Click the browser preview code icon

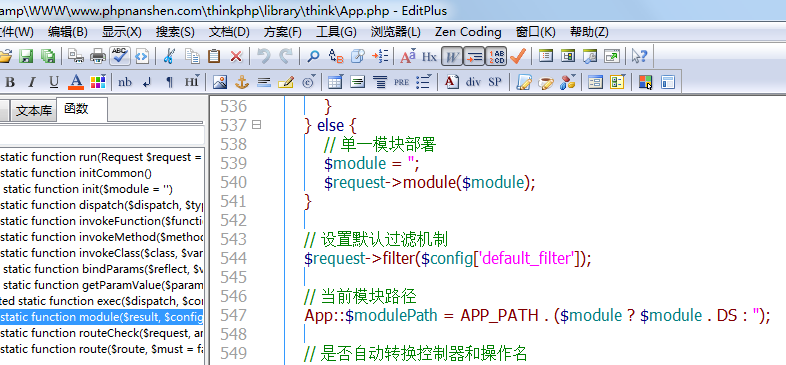(x=142, y=56)
